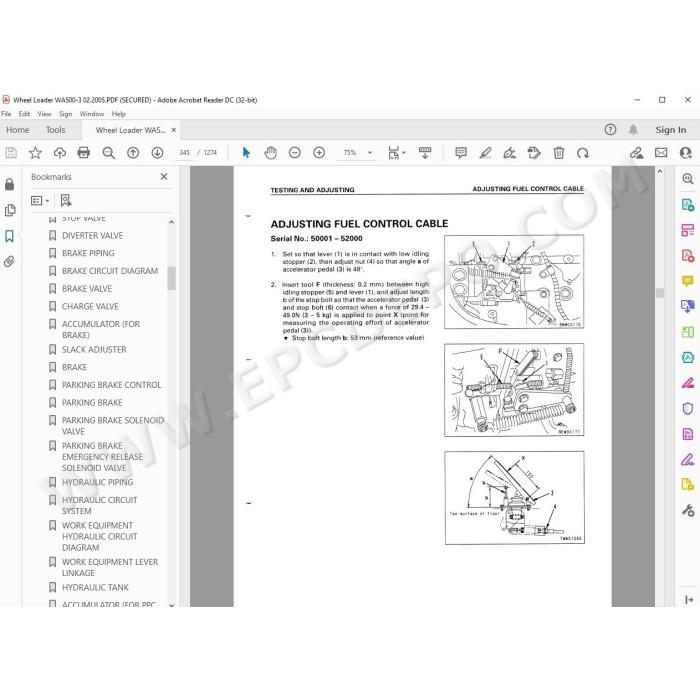Open HYDRAULIC PIPING bookmark

pyautogui.click(x=97, y=482)
